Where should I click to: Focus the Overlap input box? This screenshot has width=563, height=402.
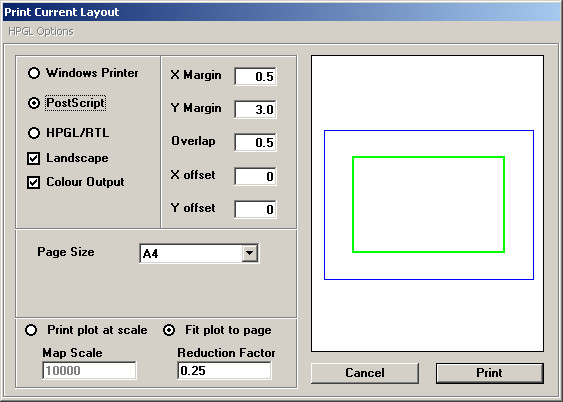255,142
